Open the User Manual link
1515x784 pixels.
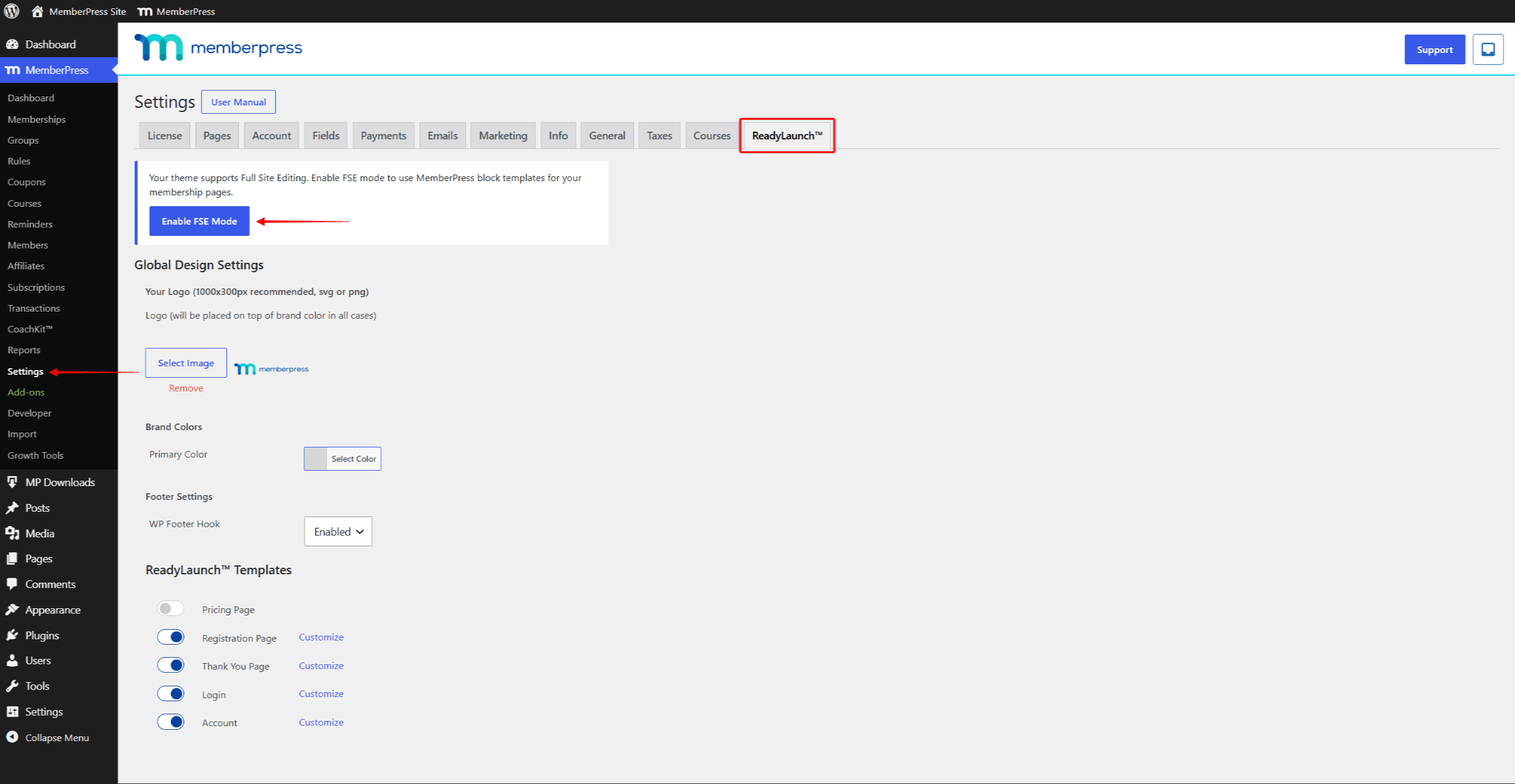[238, 102]
